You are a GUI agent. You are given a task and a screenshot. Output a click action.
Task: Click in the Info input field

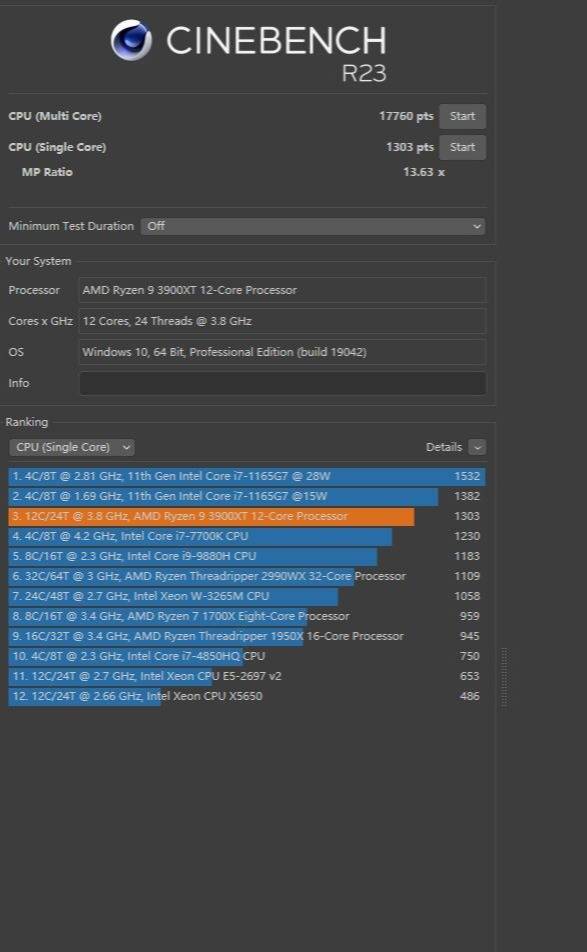[x=282, y=383]
